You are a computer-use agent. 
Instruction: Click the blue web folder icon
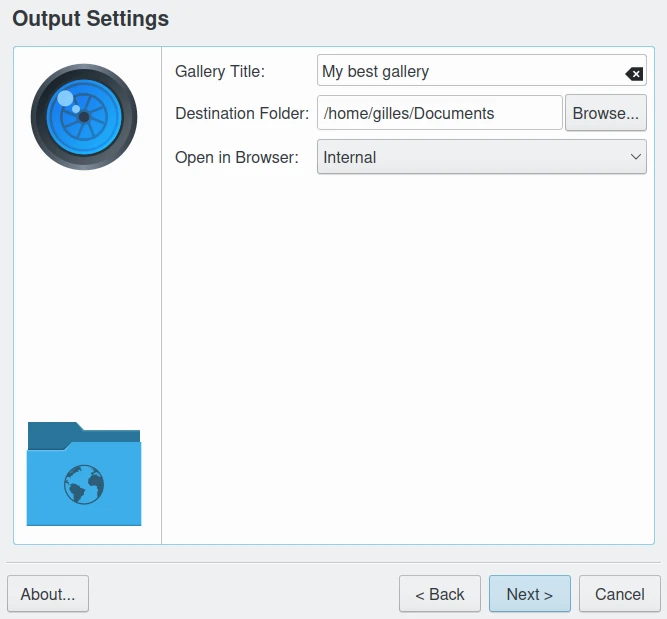84,474
